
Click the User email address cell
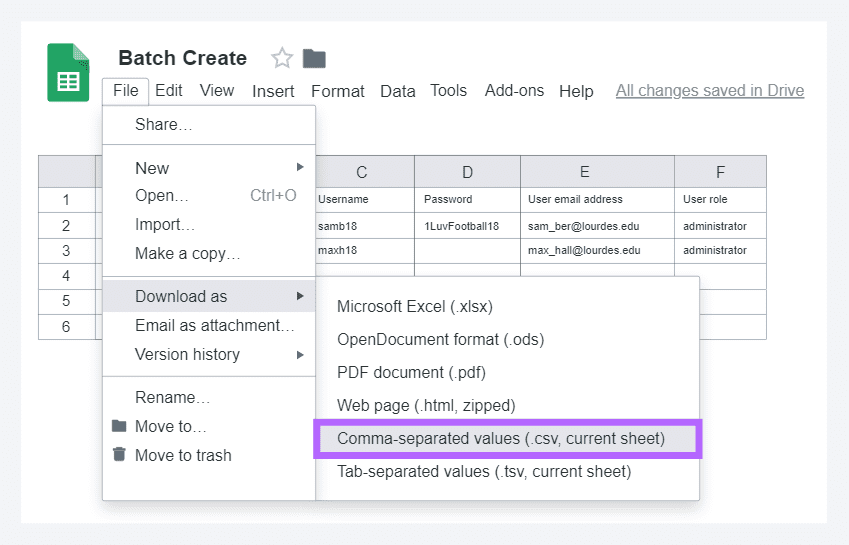click(597, 200)
